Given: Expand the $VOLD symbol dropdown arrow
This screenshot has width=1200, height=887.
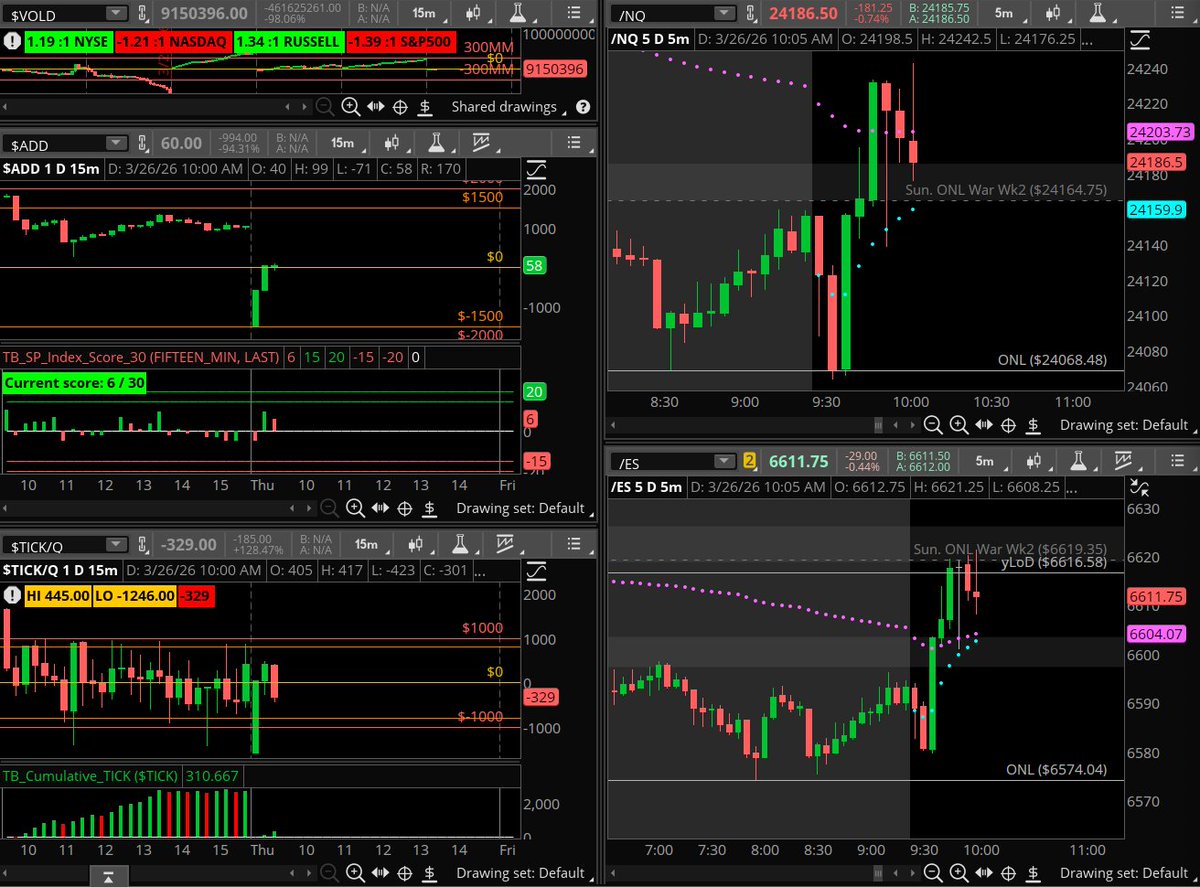Looking at the screenshot, I should (117, 13).
